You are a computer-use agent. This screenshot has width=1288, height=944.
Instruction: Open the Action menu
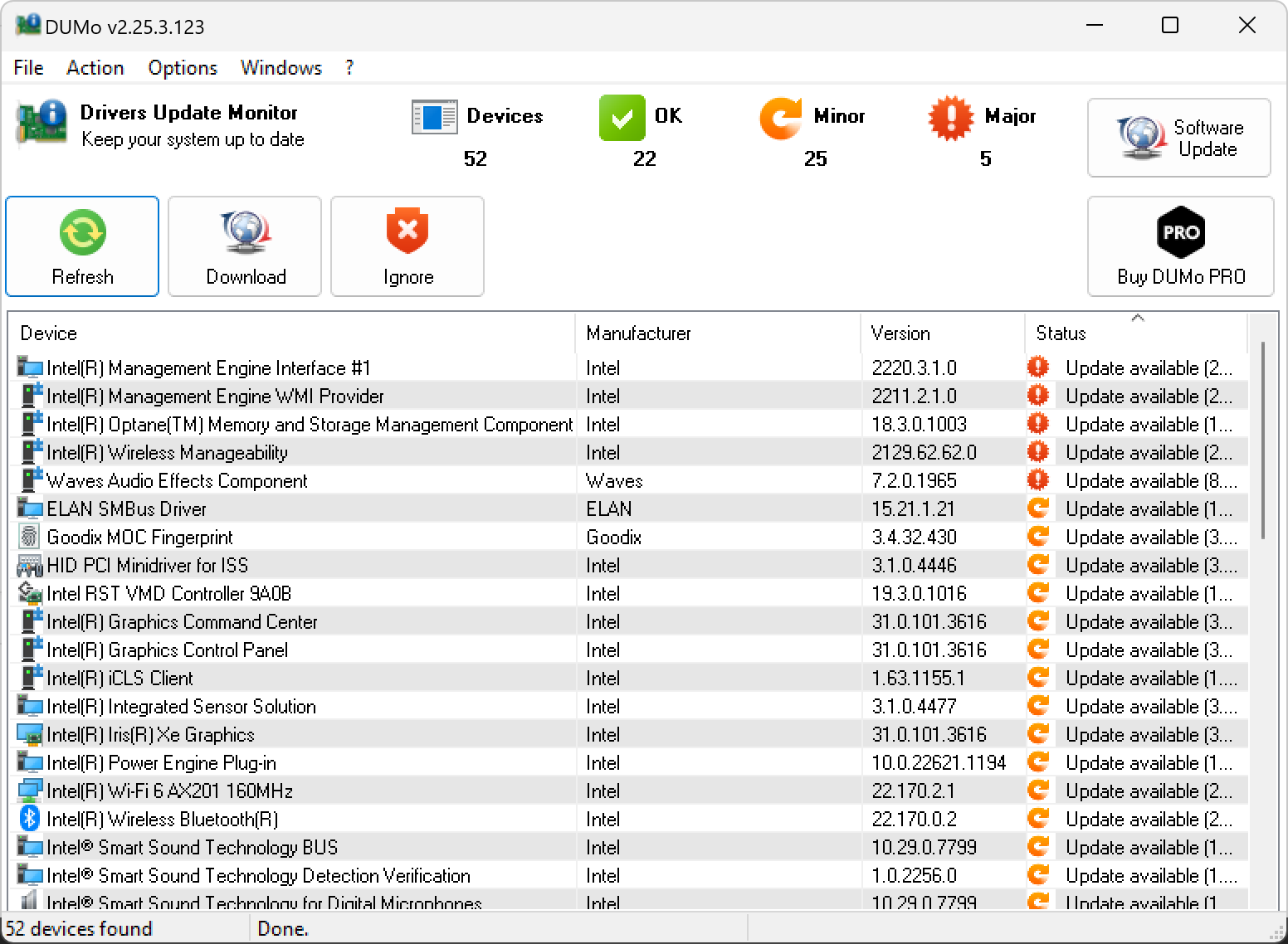[x=95, y=68]
